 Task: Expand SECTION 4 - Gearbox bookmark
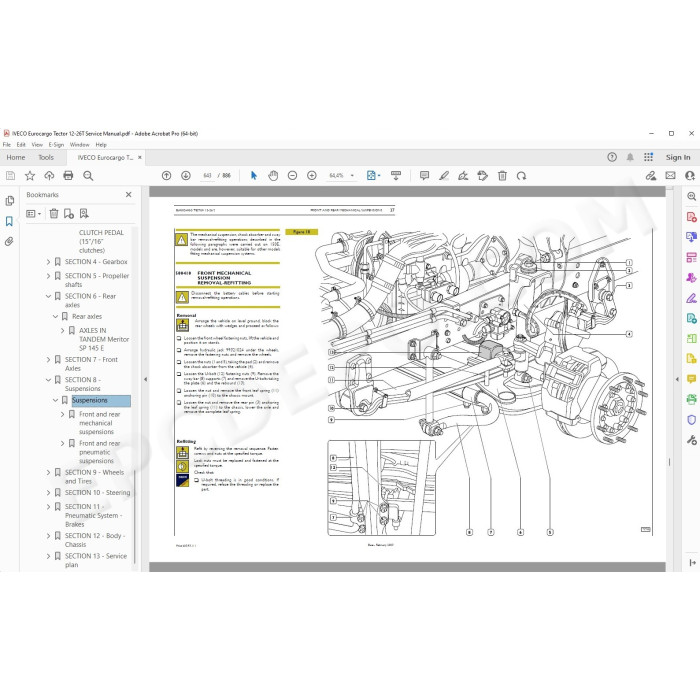click(48, 262)
